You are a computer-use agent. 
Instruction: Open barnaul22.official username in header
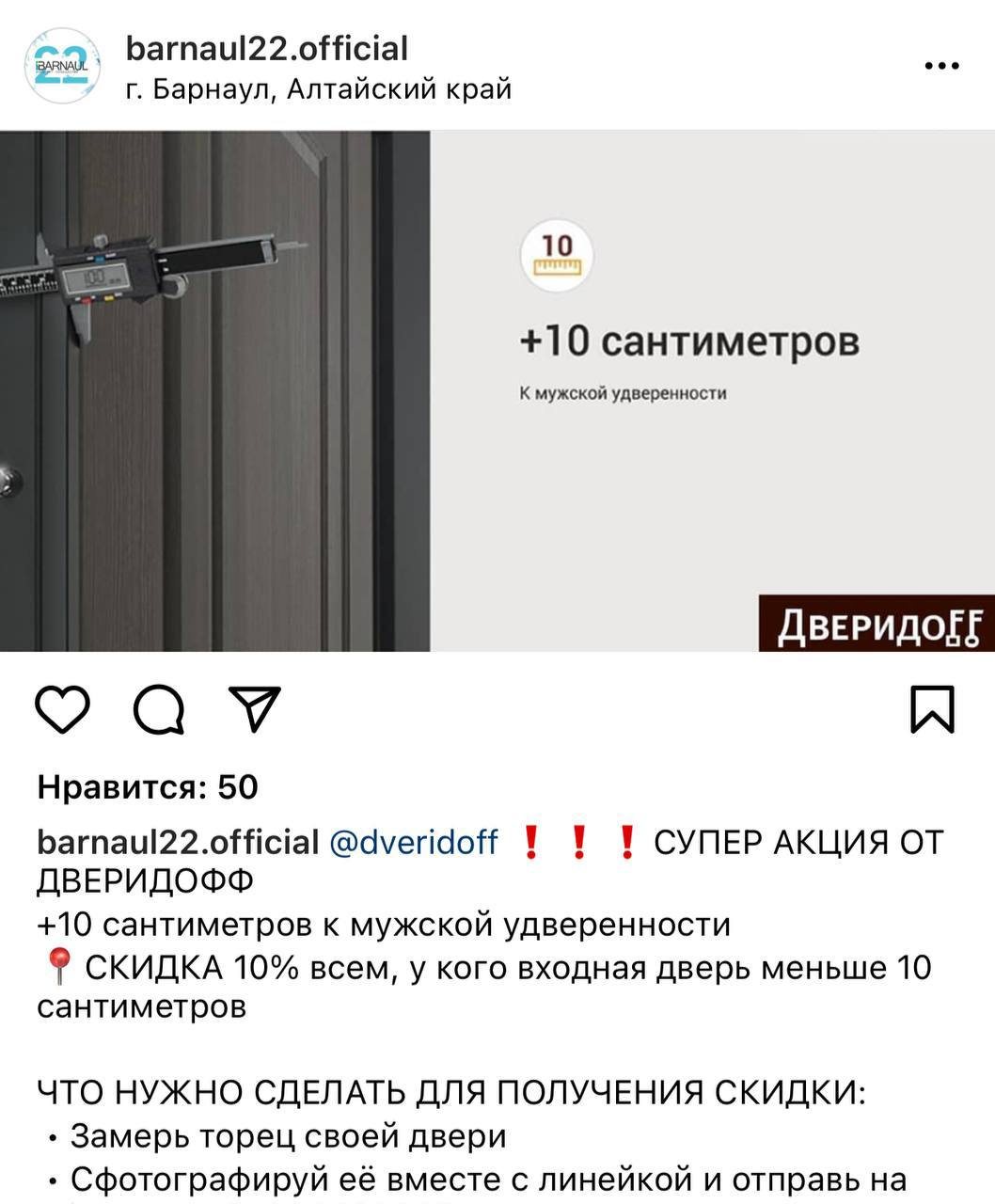pyautogui.click(x=267, y=48)
